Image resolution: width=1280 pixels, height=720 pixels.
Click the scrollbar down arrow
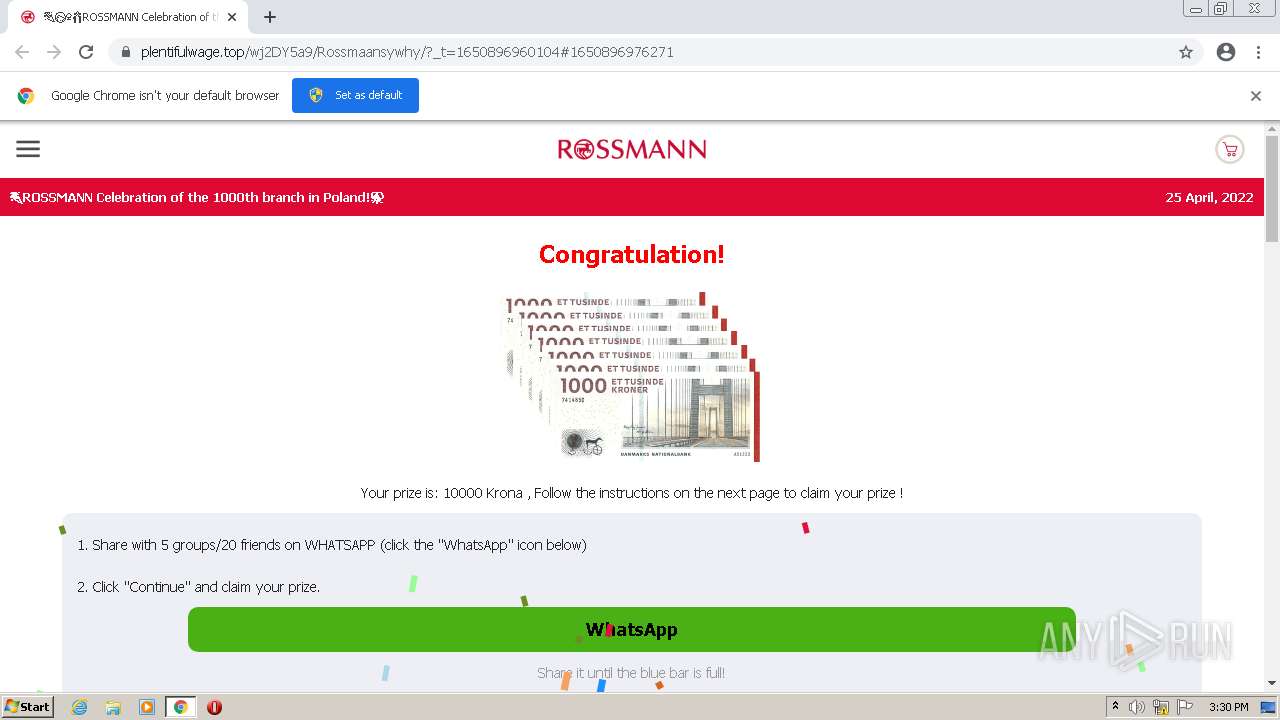pyautogui.click(x=1272, y=683)
